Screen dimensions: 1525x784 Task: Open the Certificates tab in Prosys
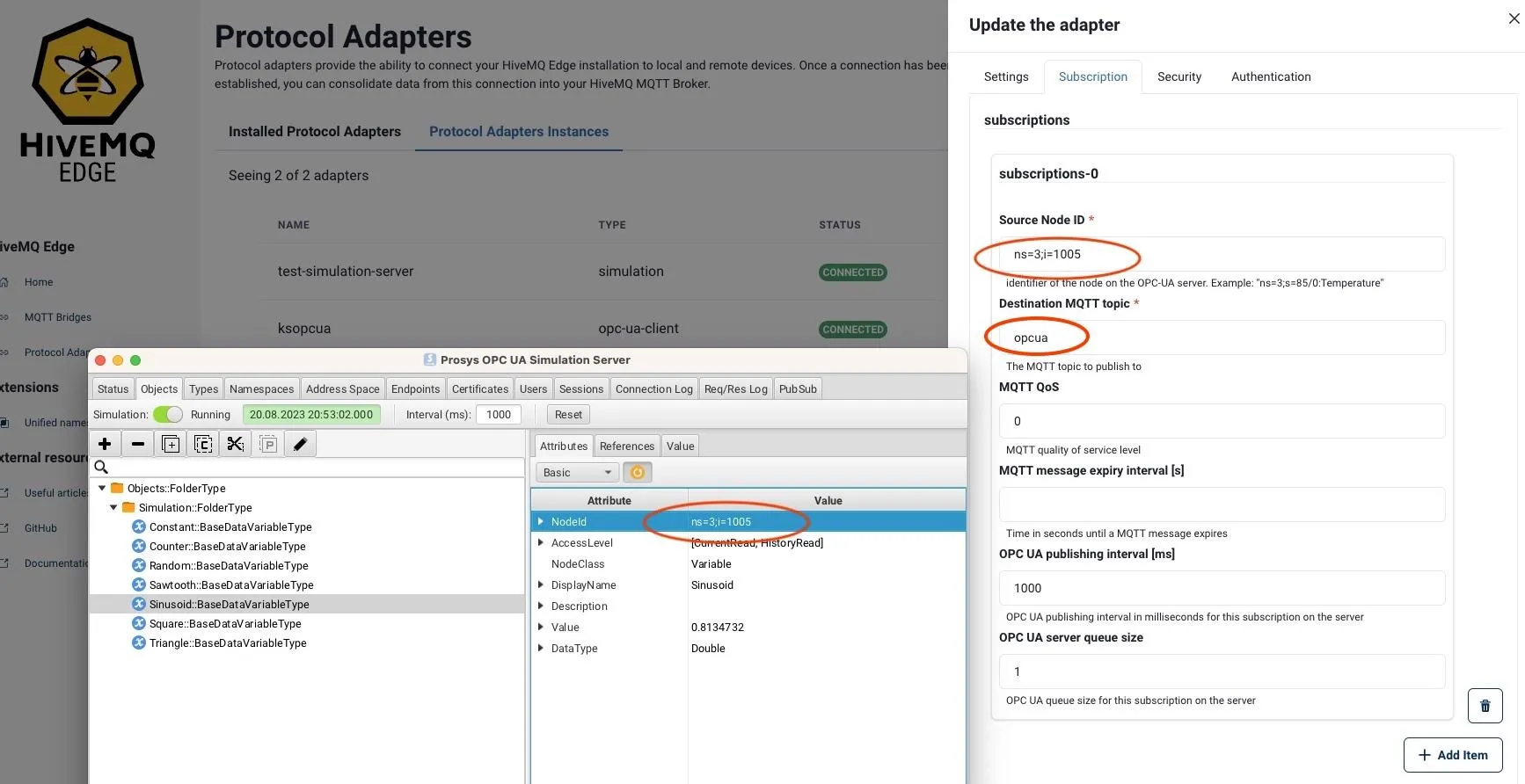tap(480, 388)
